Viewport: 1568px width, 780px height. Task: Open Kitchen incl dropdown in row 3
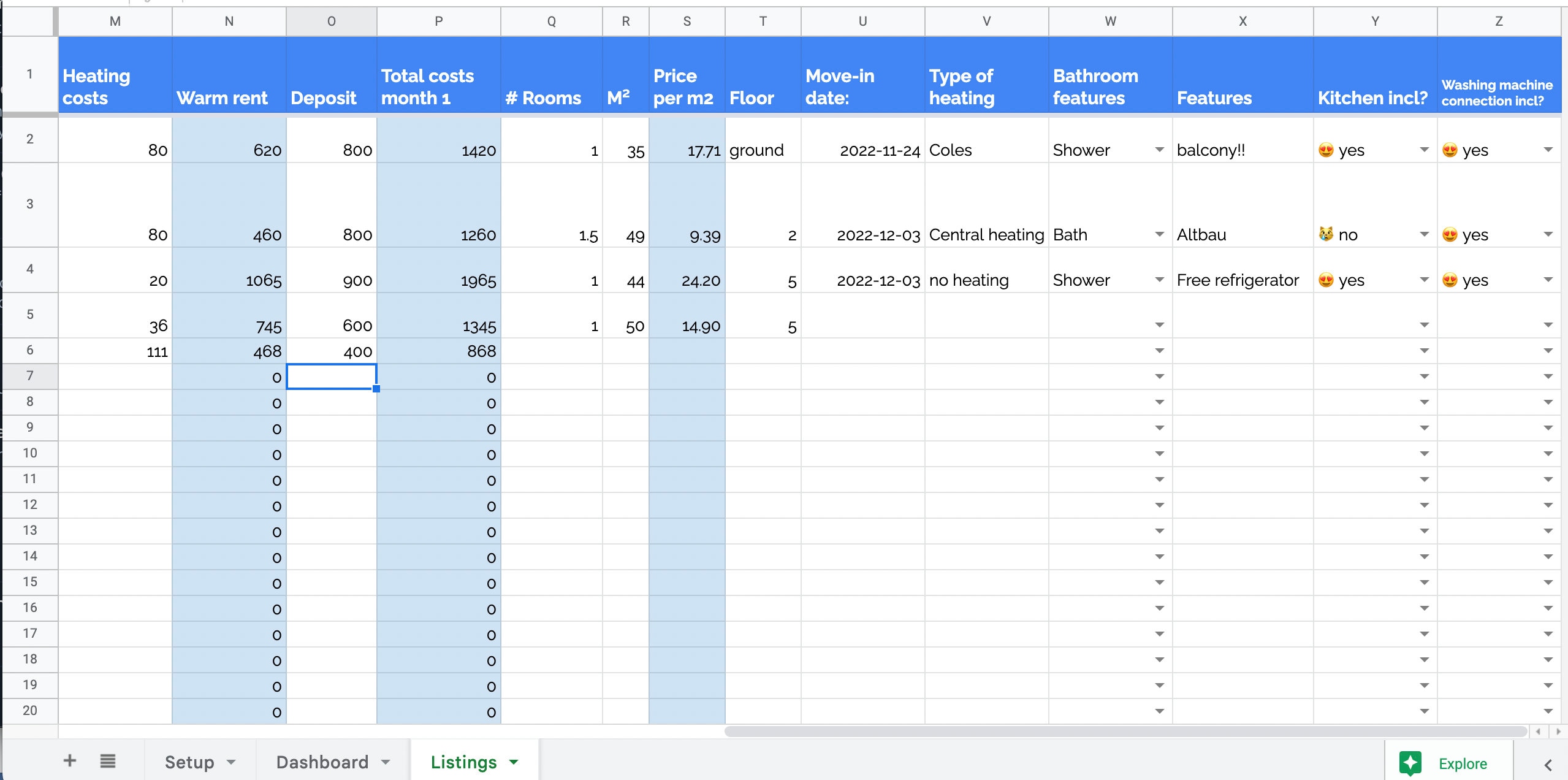click(1424, 234)
